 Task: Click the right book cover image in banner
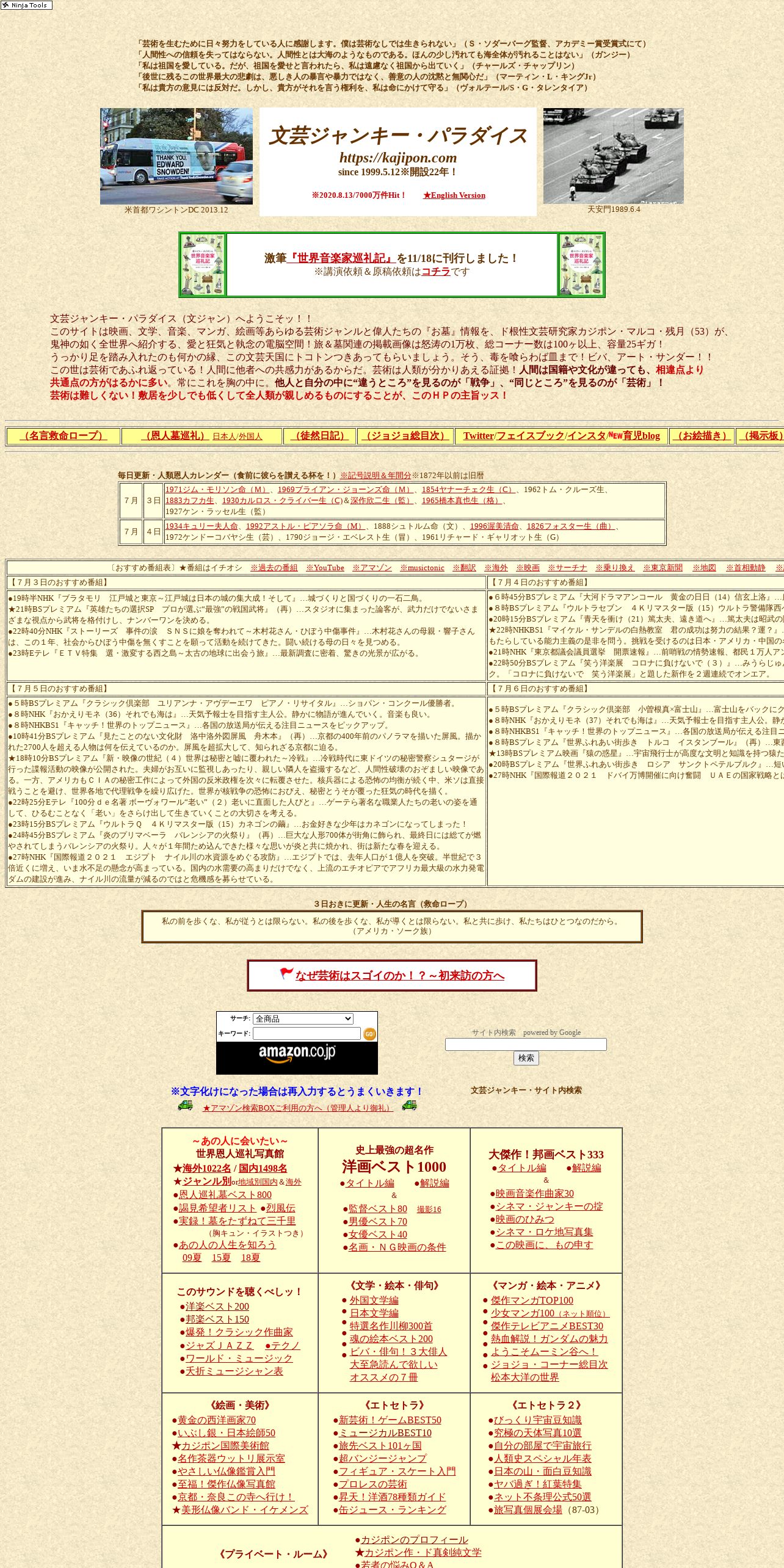pos(581,264)
